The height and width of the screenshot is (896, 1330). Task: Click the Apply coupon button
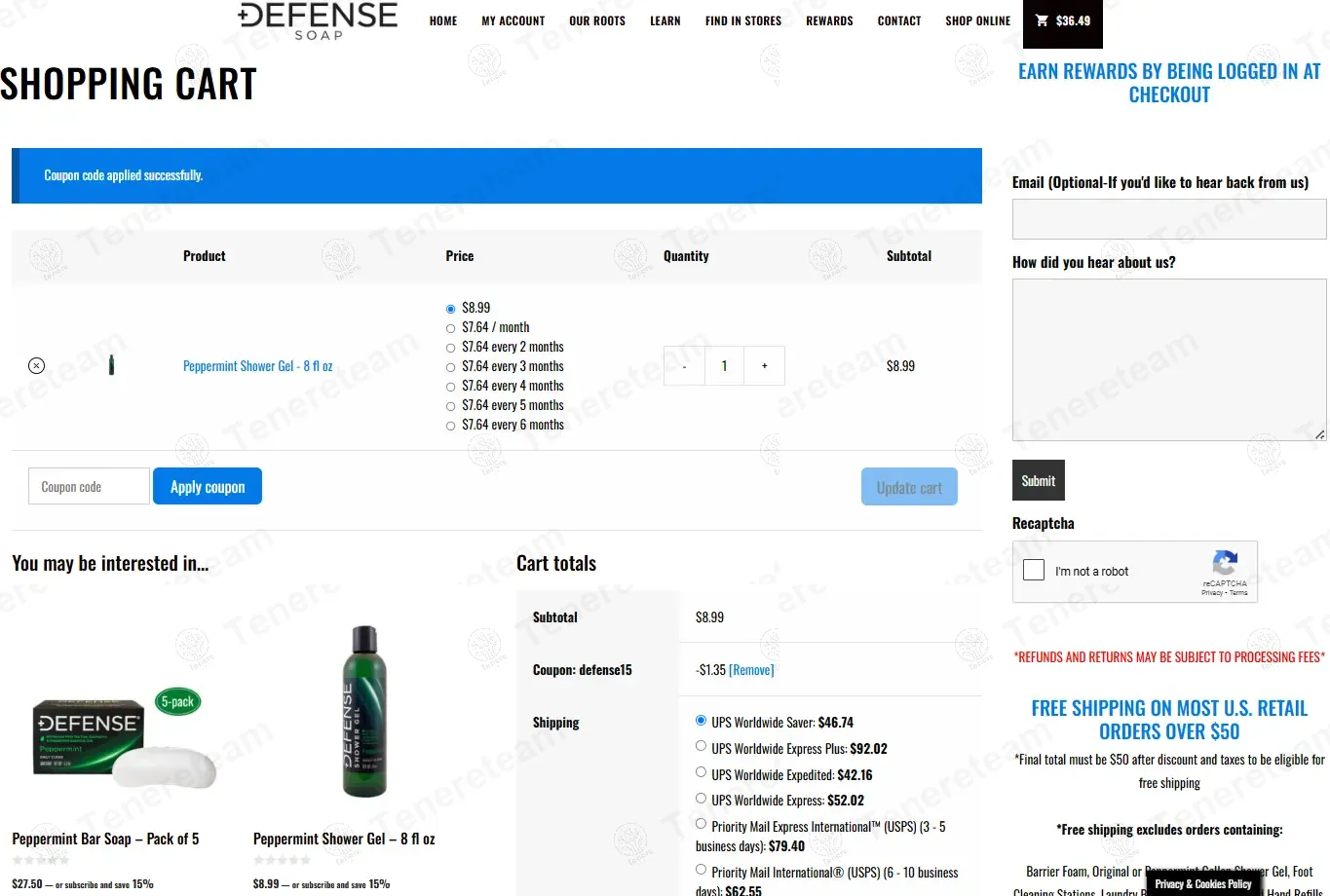tap(208, 487)
